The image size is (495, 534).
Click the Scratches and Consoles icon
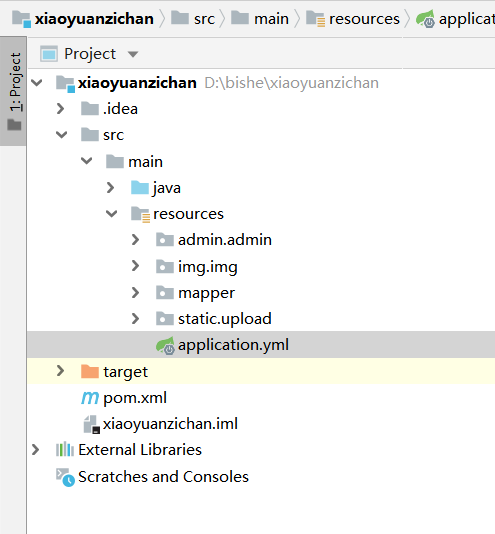(x=65, y=477)
